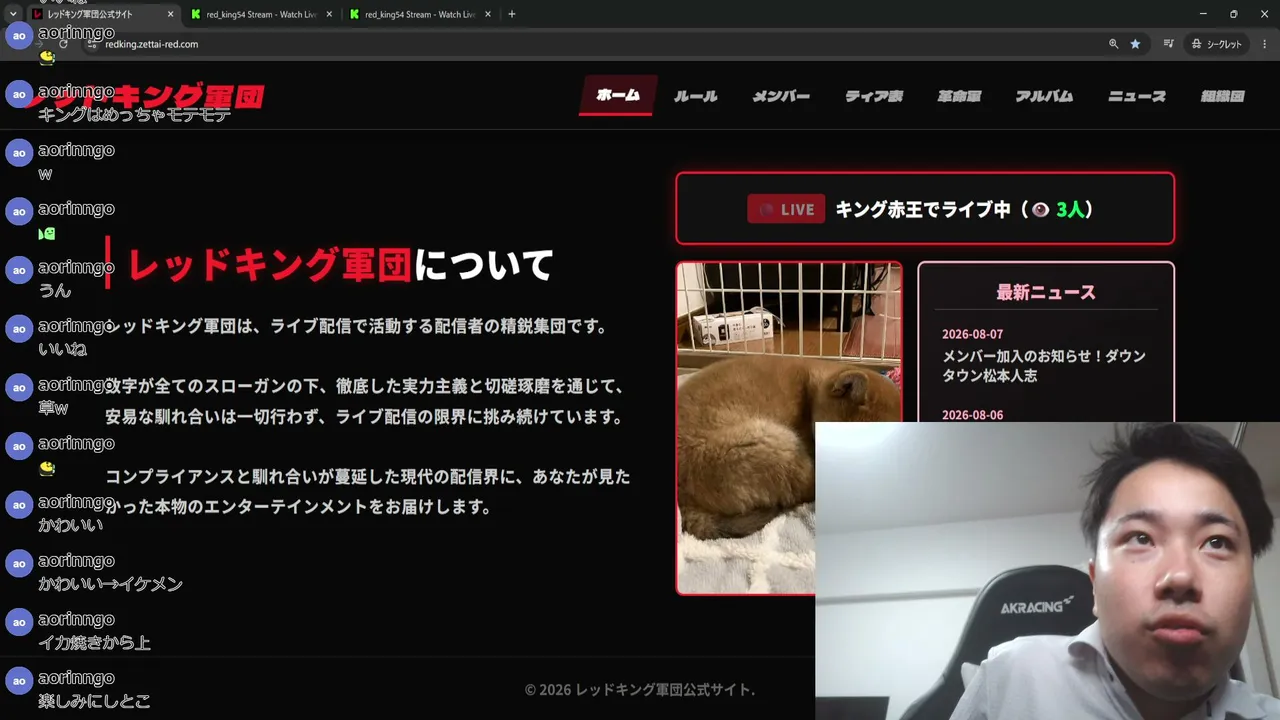Open the 組織図 page from the site nav
This screenshot has width=1280, height=720.
coord(1222,96)
